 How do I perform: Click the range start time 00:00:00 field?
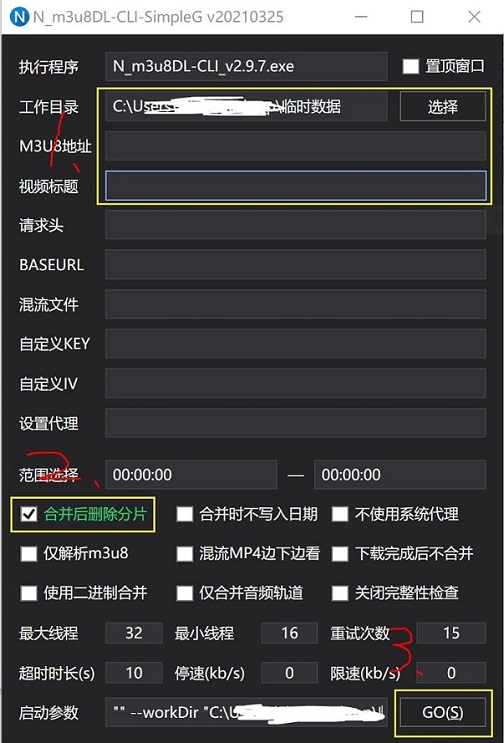click(x=191, y=474)
